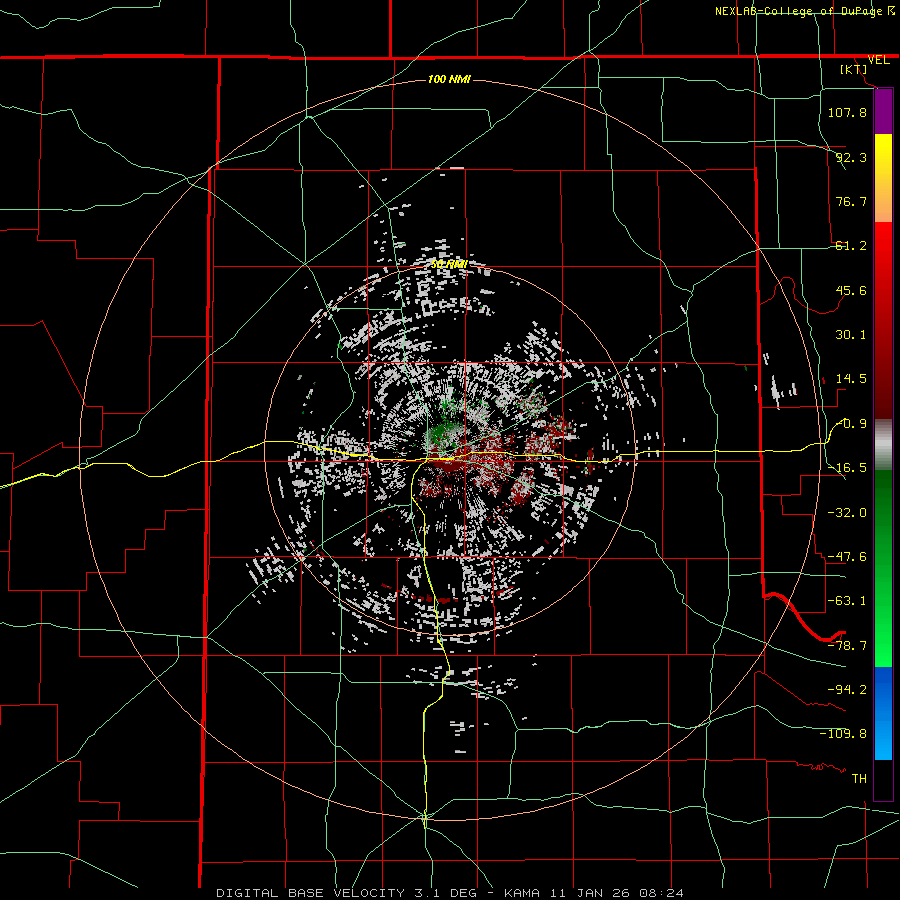This screenshot has height=900, width=900.
Task: Click the VEL legend title
Action: point(879,60)
